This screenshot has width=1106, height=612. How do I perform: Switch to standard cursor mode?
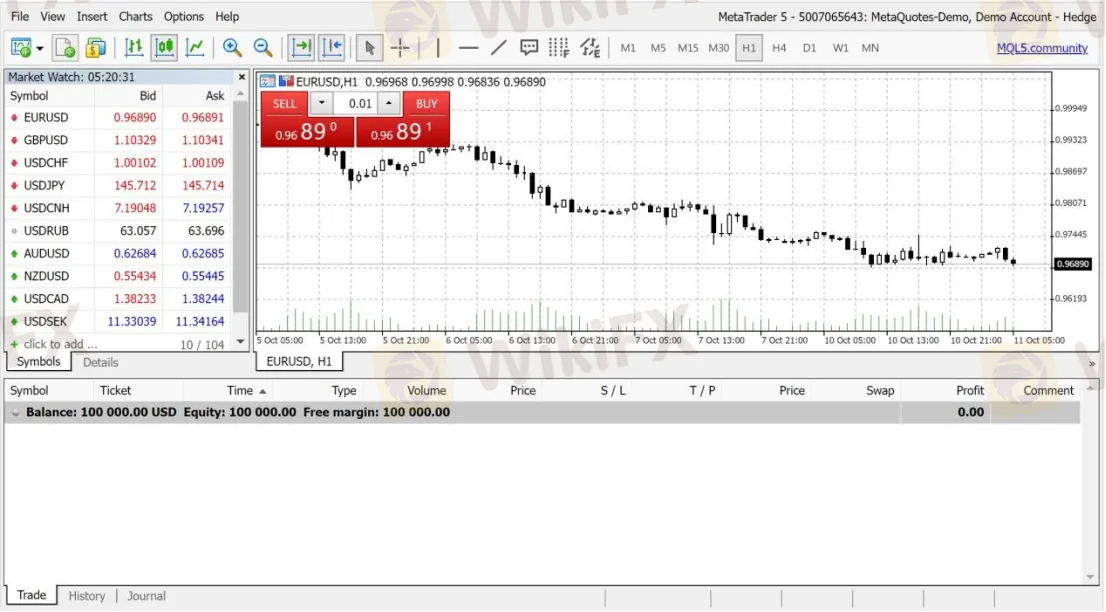click(x=369, y=47)
